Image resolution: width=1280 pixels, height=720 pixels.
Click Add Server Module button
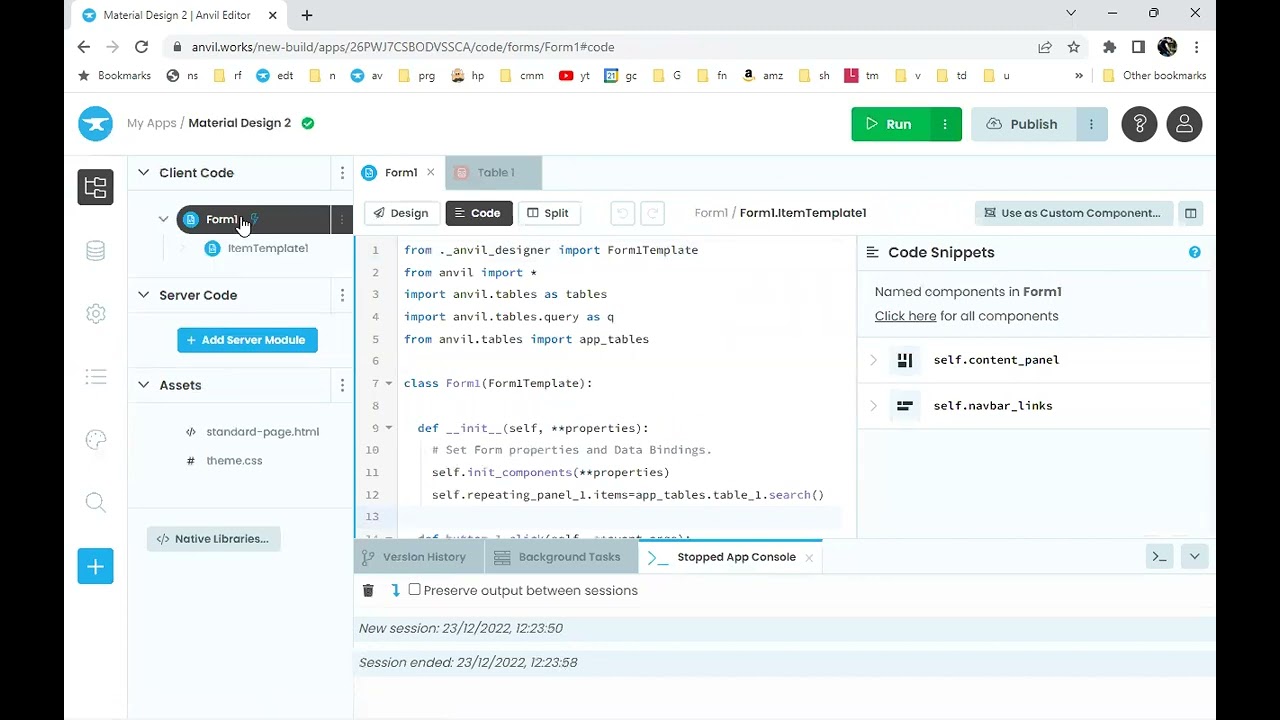click(x=248, y=340)
